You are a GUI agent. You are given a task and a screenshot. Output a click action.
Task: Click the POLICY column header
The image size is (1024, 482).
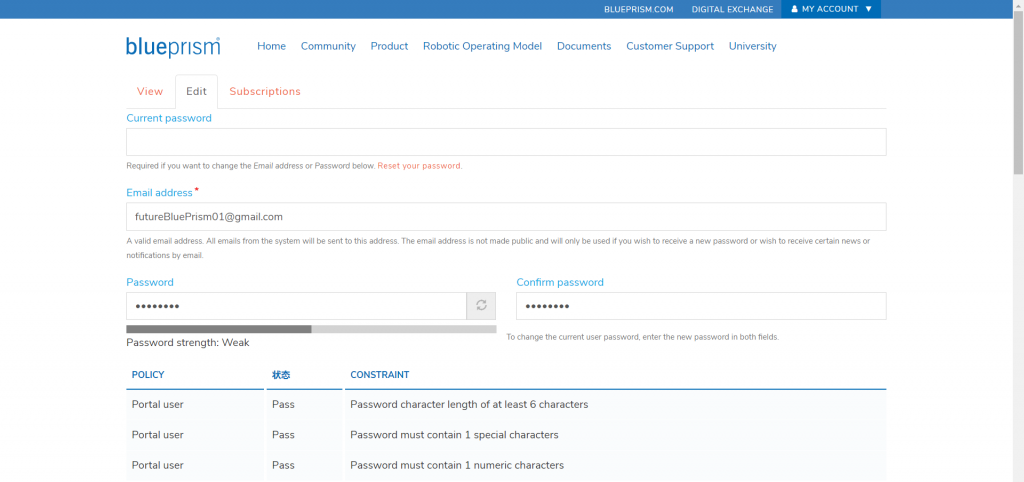point(148,375)
